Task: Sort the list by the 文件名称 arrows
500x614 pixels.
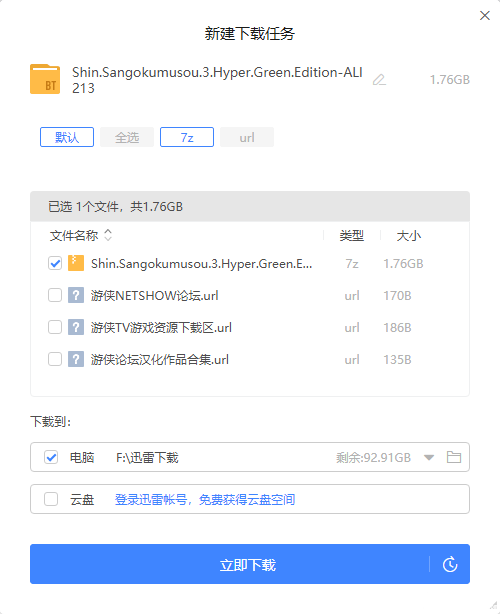Action: [x=108, y=235]
